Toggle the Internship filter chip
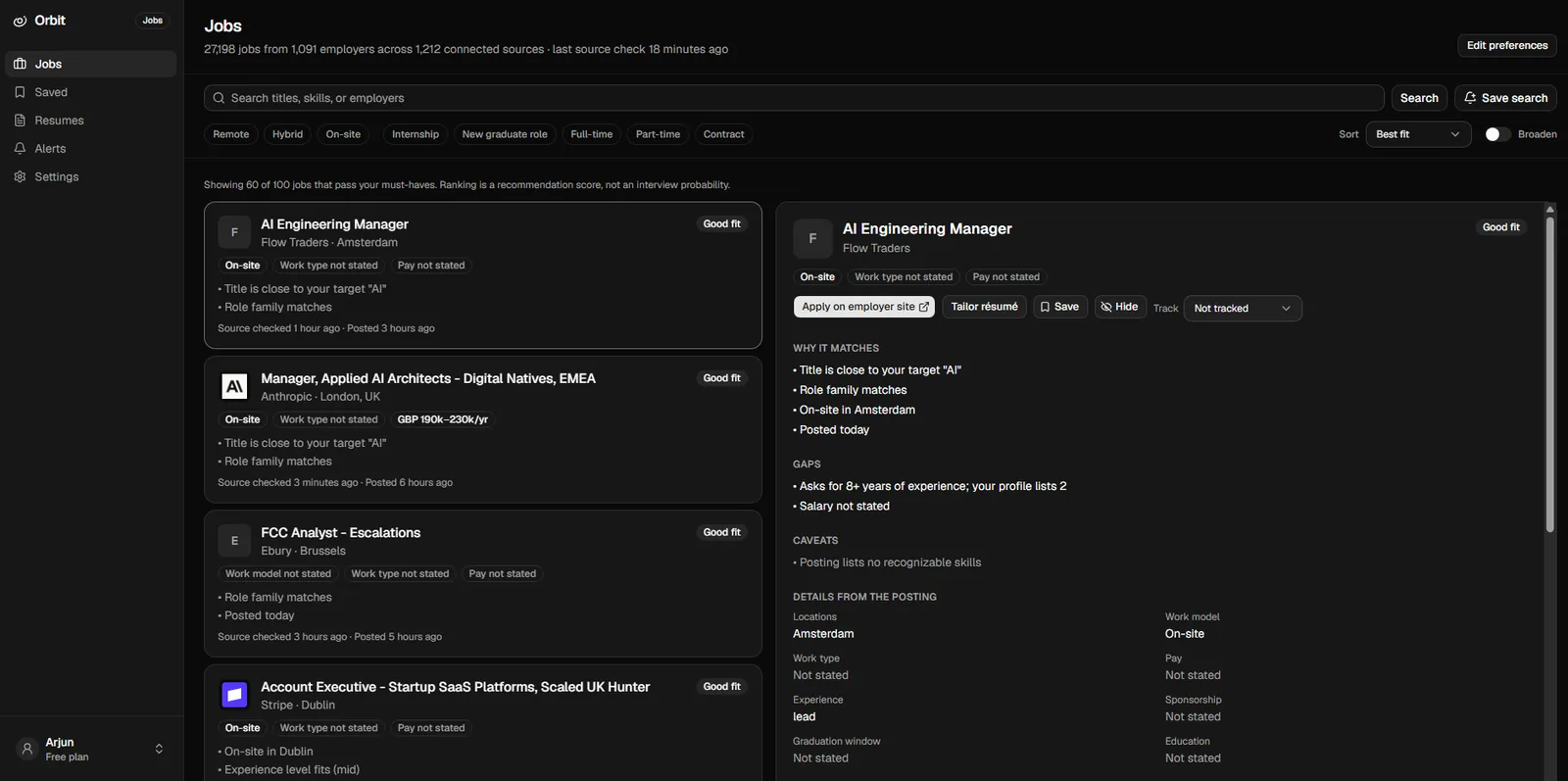This screenshot has width=1568, height=781. 416,134
